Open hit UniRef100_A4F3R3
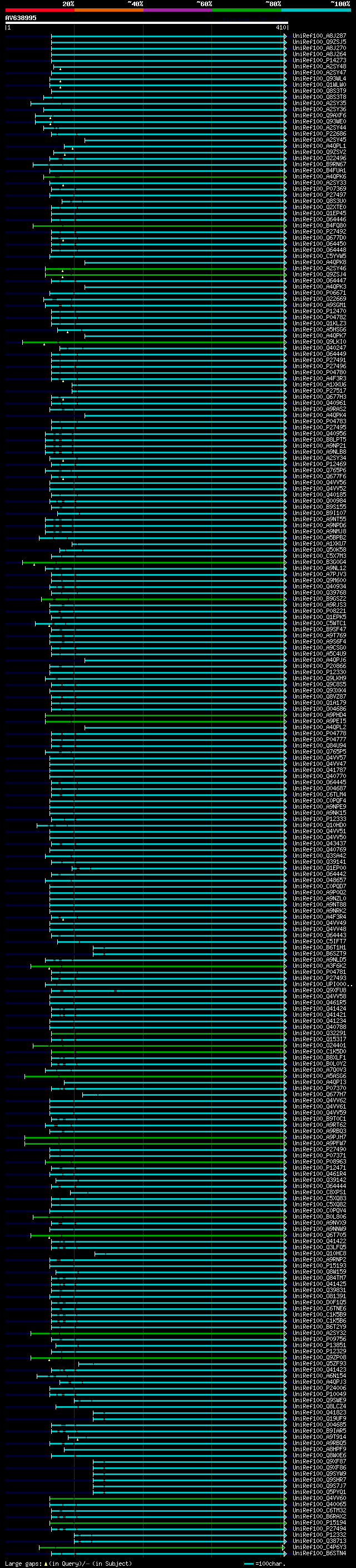Screen dimensions: 356x1568 pos(319,379)
